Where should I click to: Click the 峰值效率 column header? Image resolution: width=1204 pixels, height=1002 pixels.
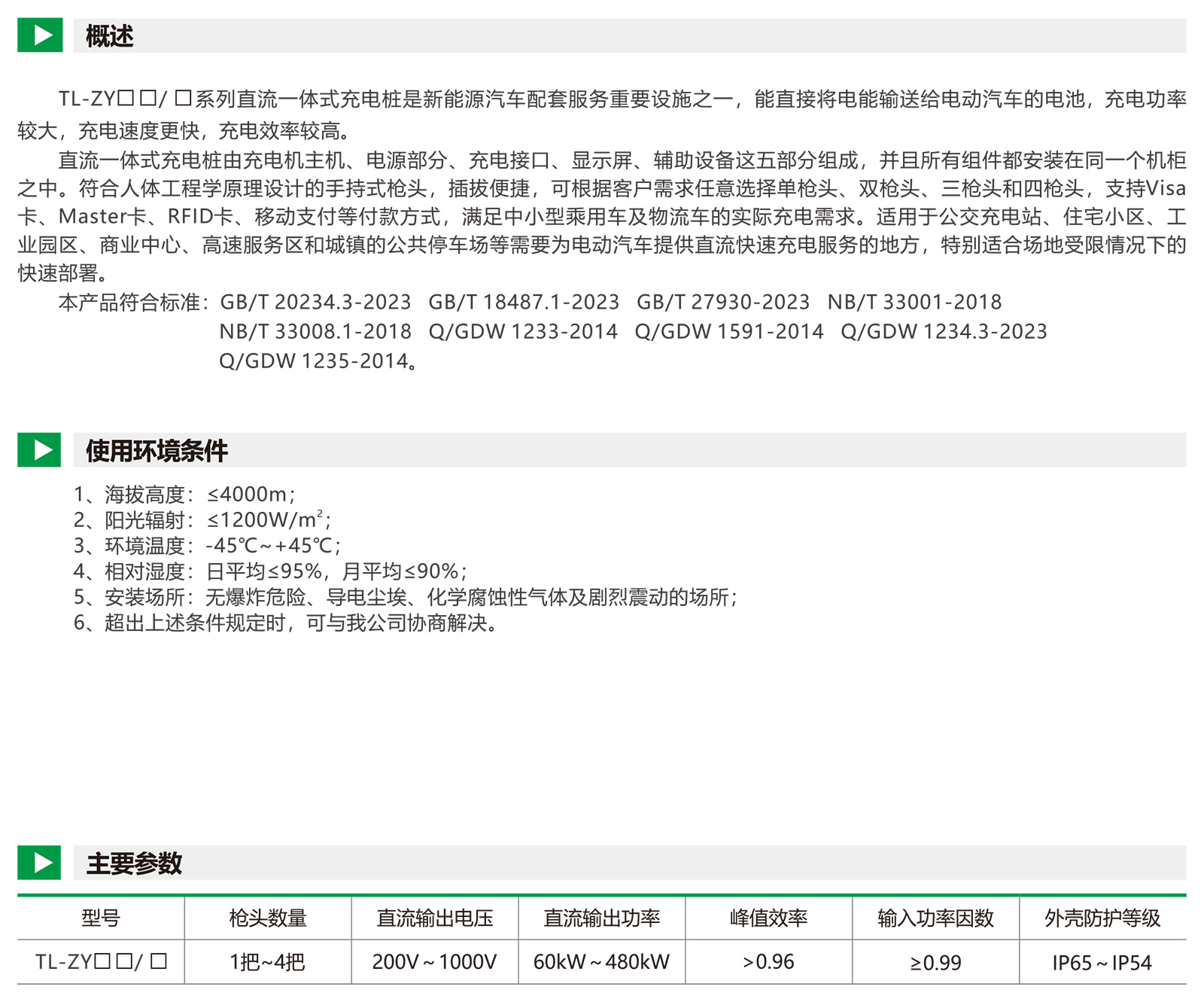(768, 918)
